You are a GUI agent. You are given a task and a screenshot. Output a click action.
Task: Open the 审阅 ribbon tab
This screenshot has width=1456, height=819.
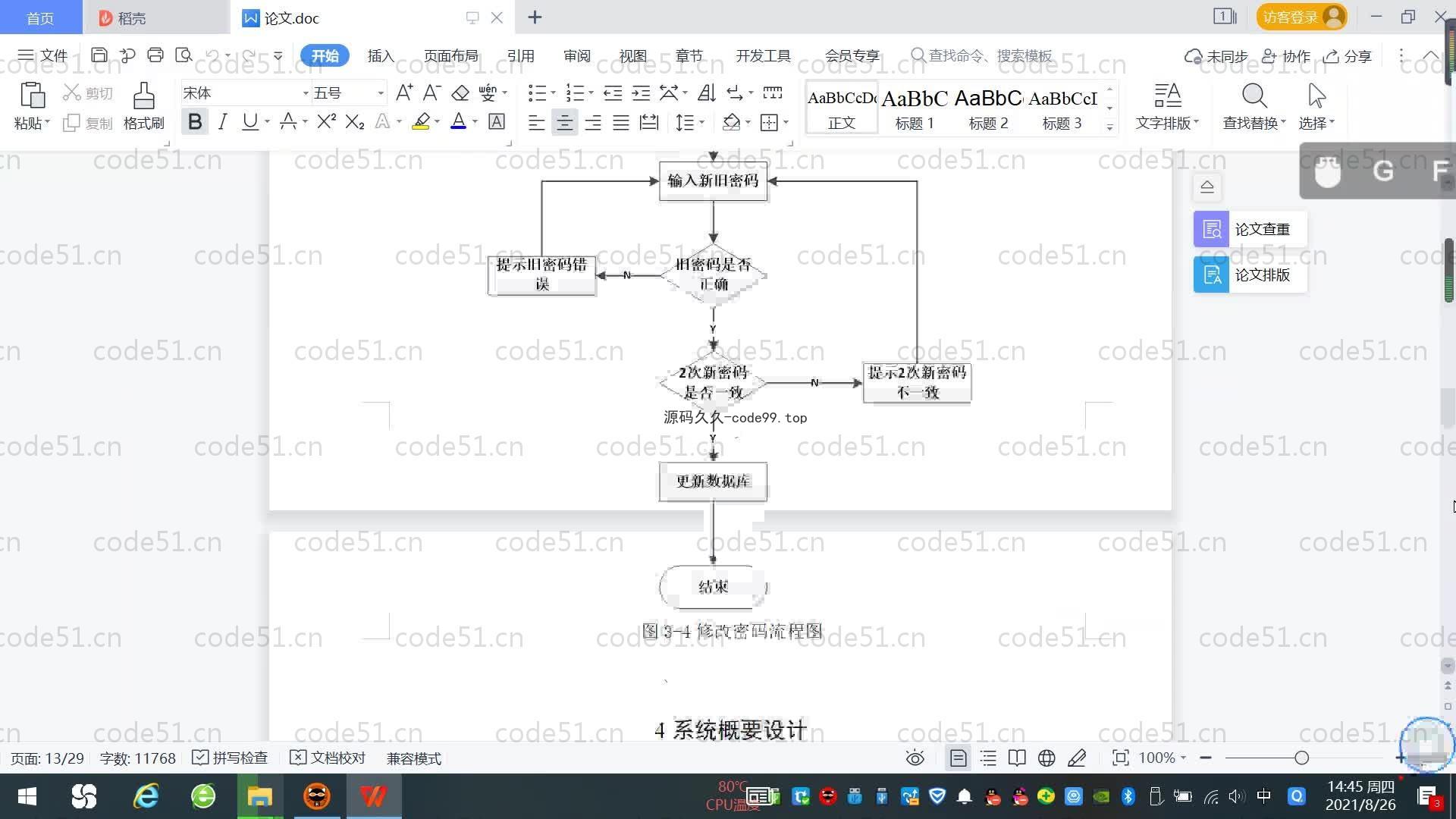[576, 55]
